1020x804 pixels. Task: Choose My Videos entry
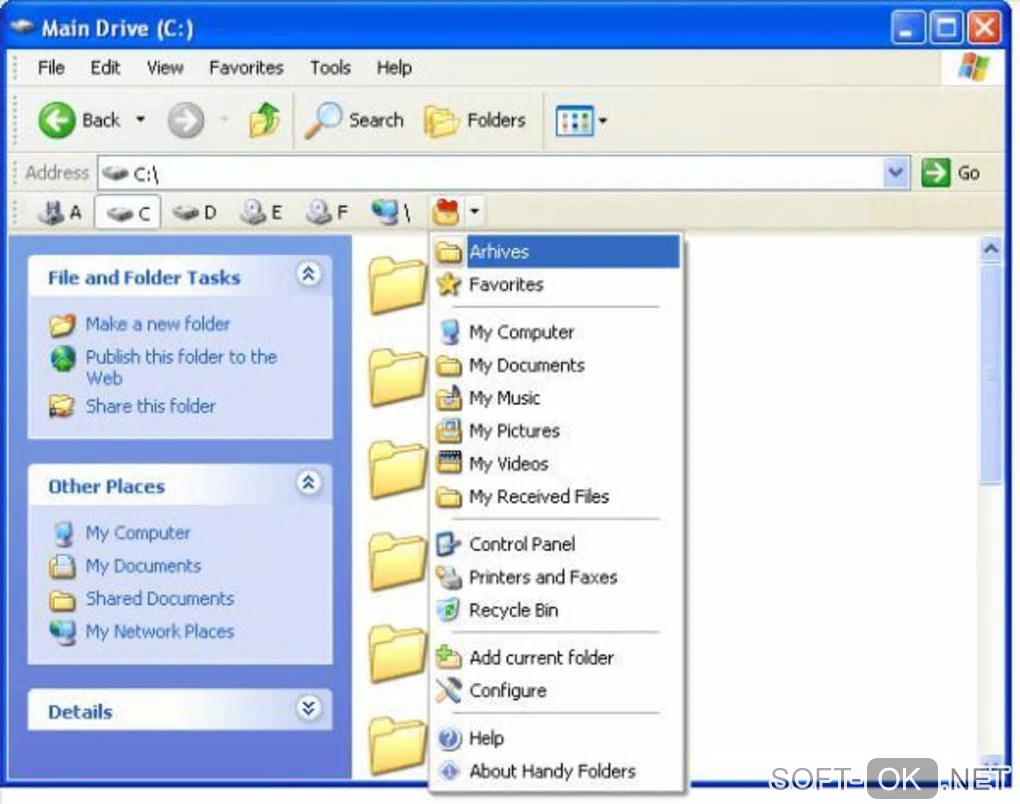point(557,464)
